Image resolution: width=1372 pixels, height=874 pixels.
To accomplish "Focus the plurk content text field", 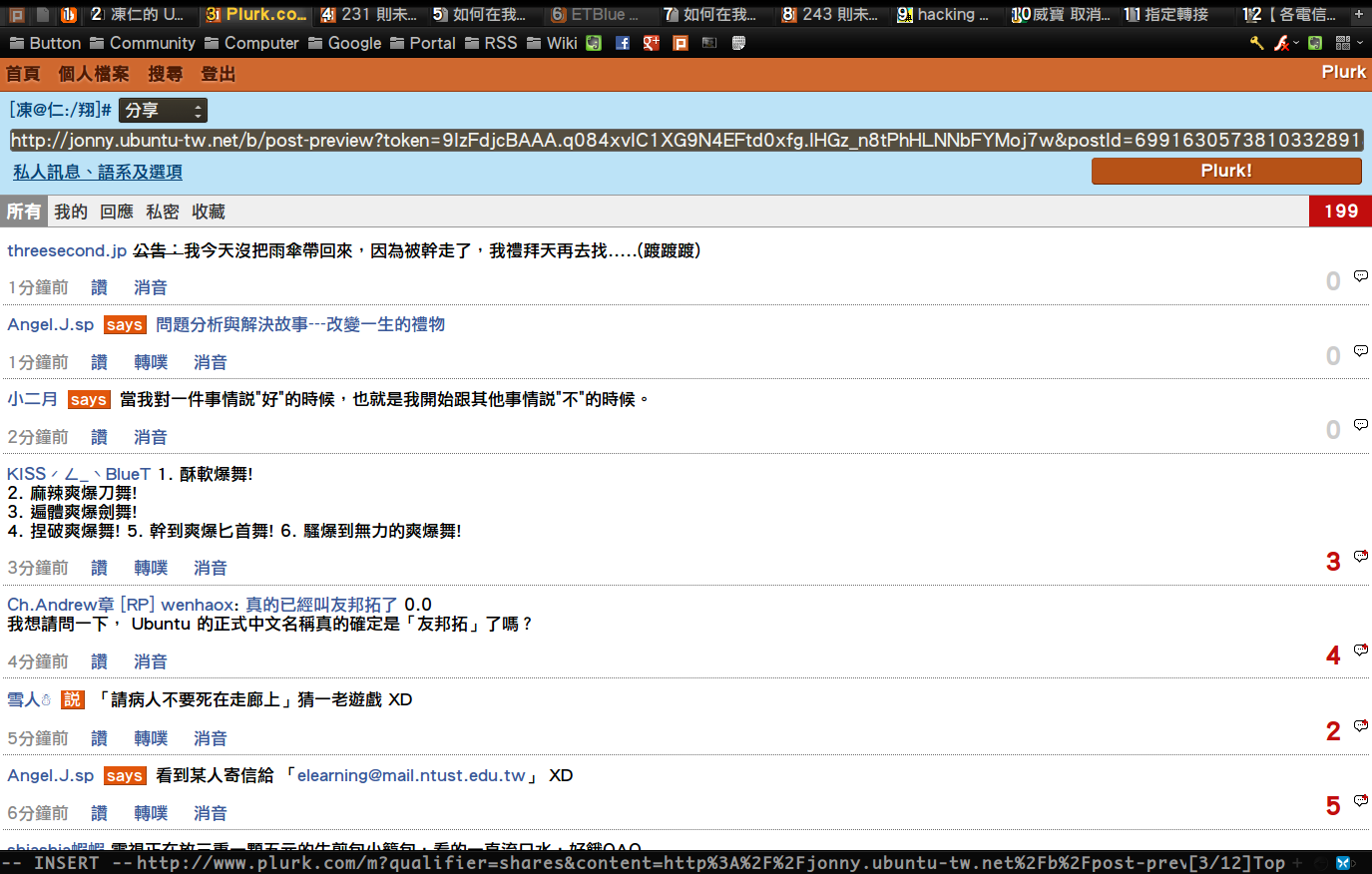I will coord(686,141).
